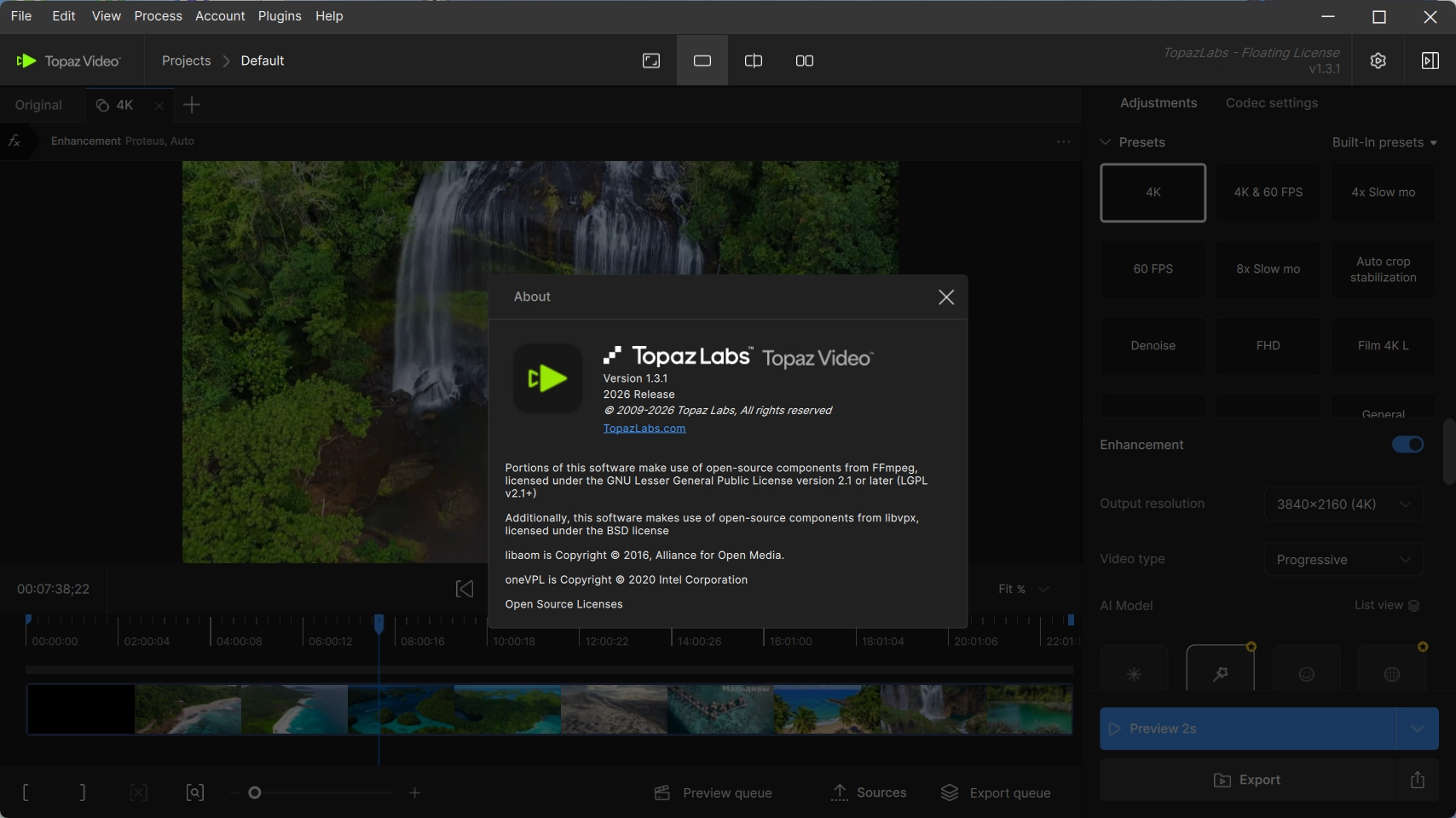Image resolution: width=1456 pixels, height=818 pixels.
Task: Open the Process menu
Action: point(158,16)
